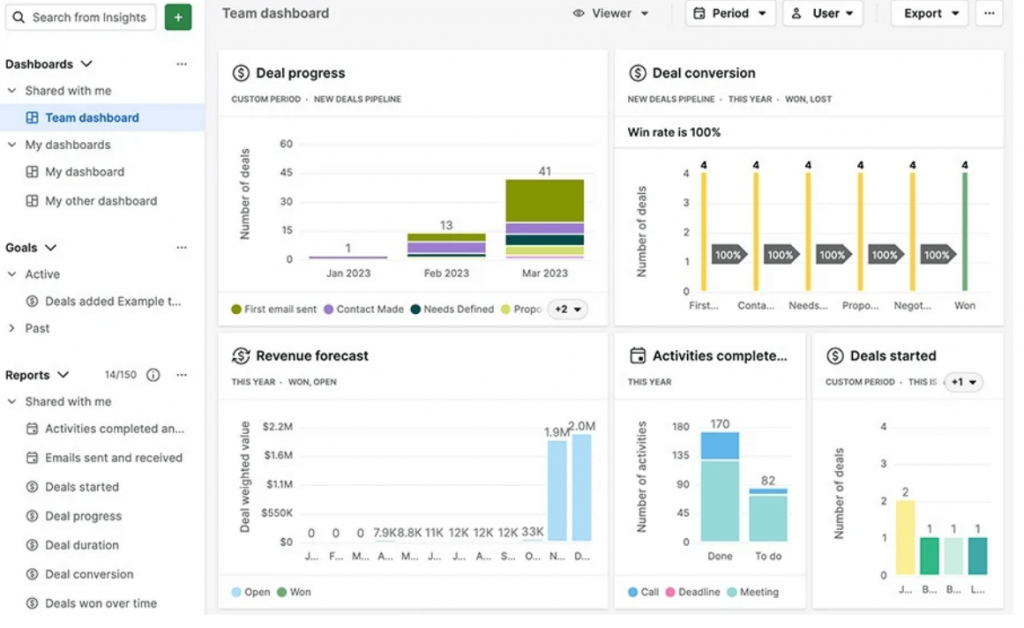Expand the Past goals group
1024x628 pixels.
12,328
